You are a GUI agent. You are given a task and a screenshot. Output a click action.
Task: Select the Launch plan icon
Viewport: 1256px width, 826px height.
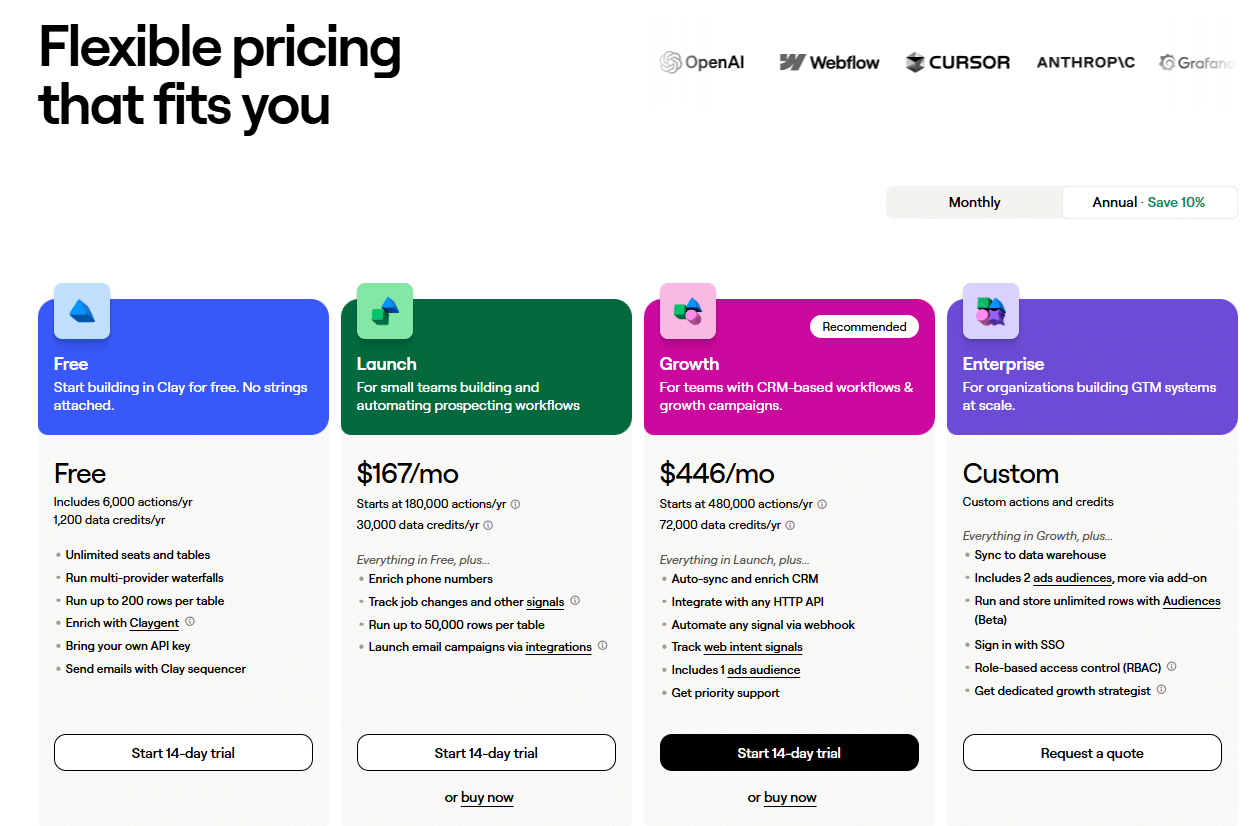(x=384, y=311)
